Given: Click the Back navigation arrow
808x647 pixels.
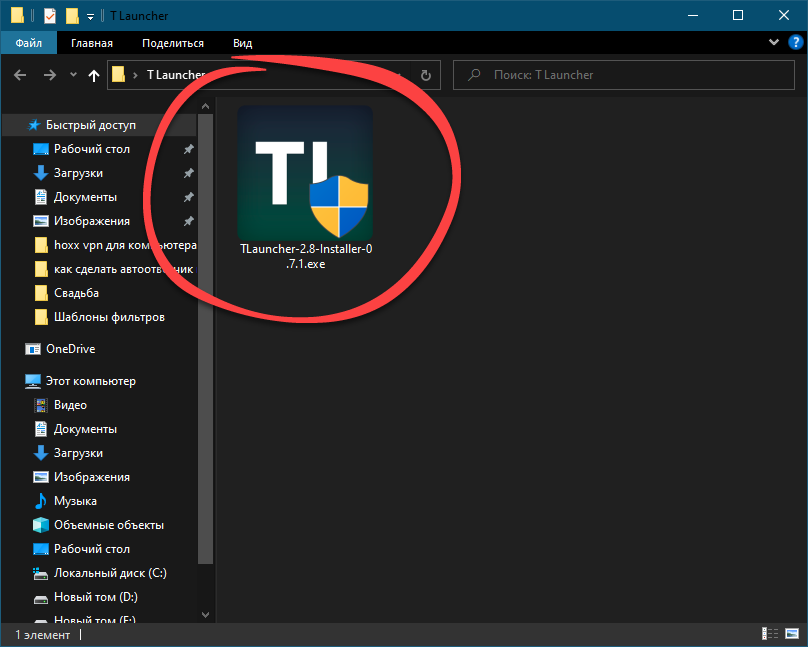Looking at the screenshot, I should tap(20, 75).
